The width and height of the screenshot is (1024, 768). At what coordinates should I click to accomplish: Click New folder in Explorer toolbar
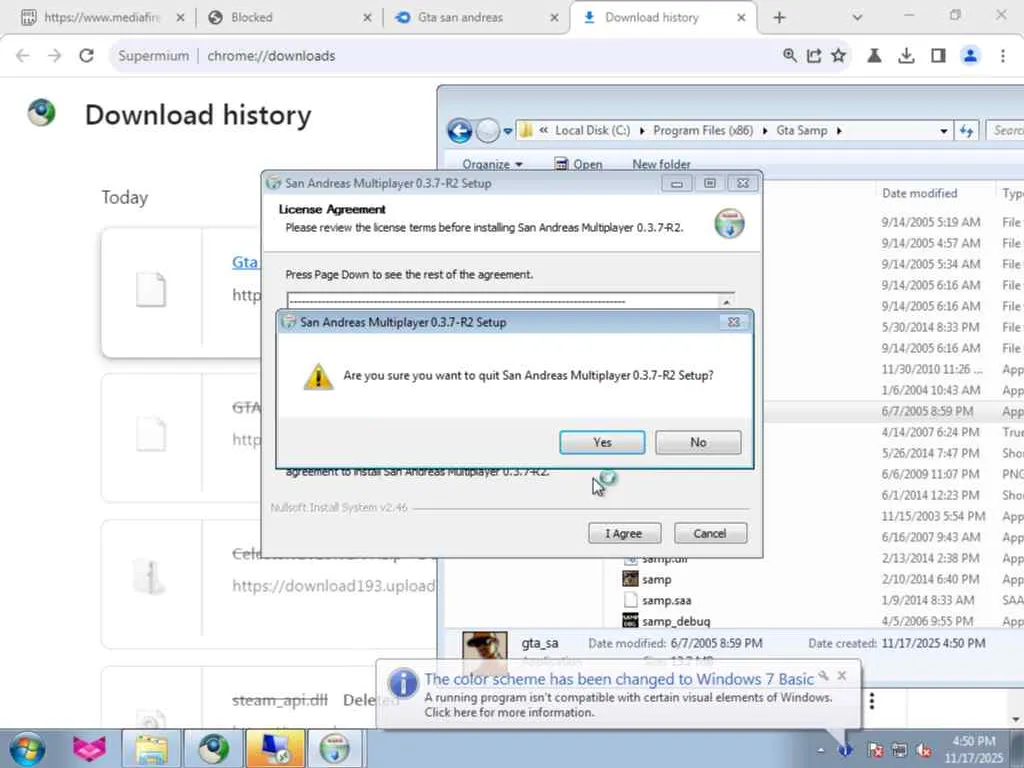[661, 165]
